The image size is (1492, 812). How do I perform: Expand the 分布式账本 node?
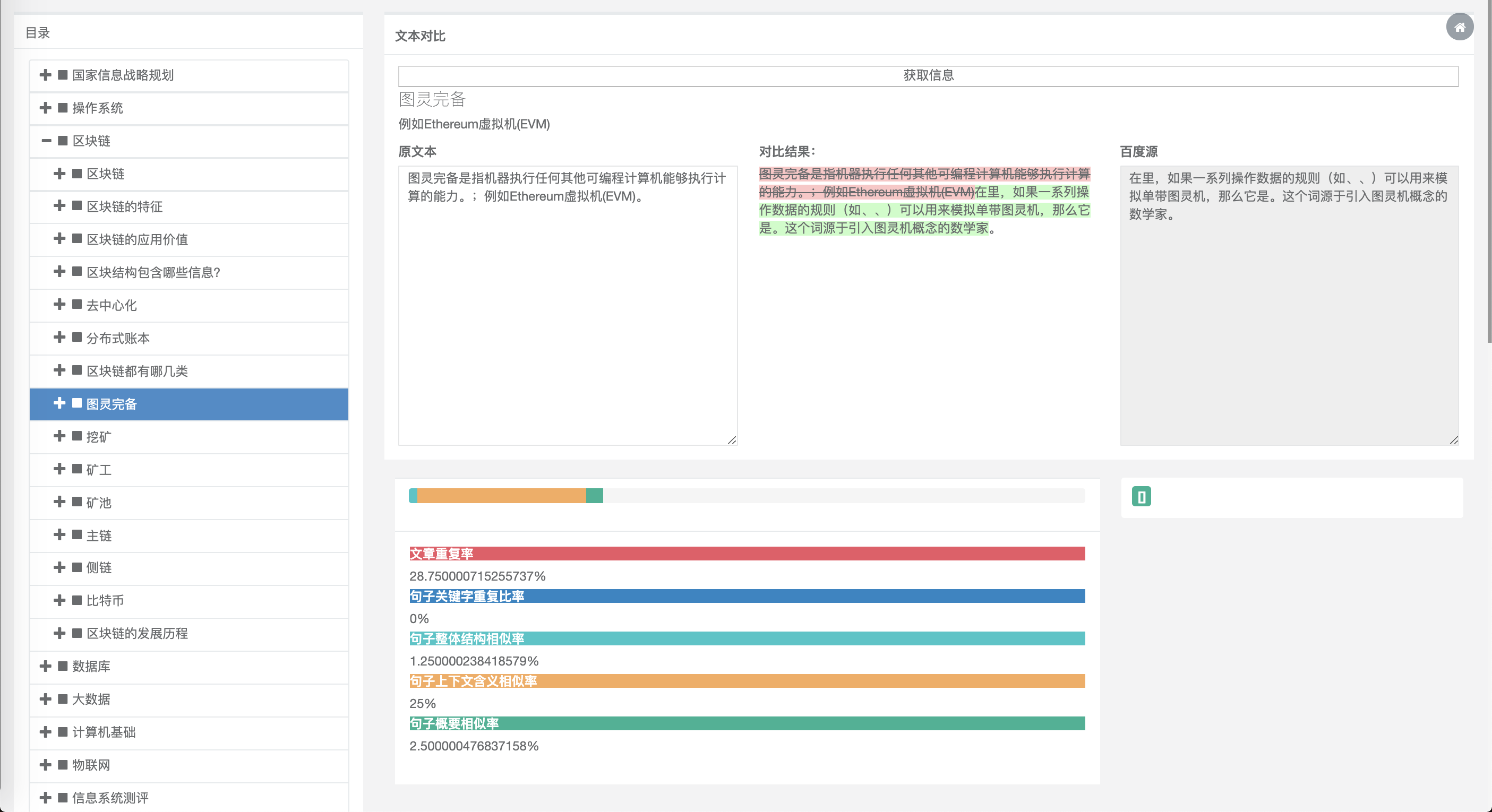59,338
